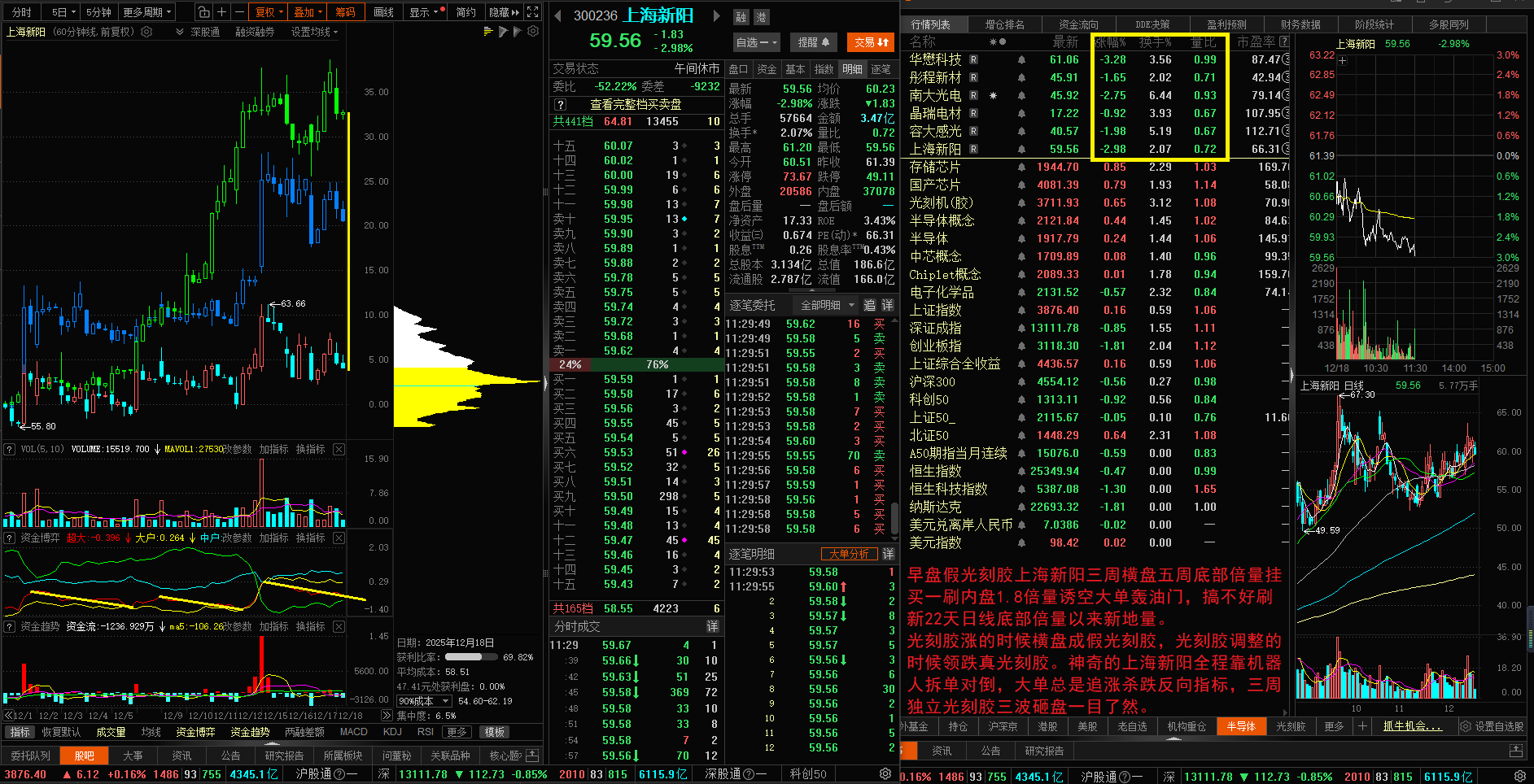Screen dimensions: 1534x784
Task: Toggle 成交量 indicator
Action: 111,732
